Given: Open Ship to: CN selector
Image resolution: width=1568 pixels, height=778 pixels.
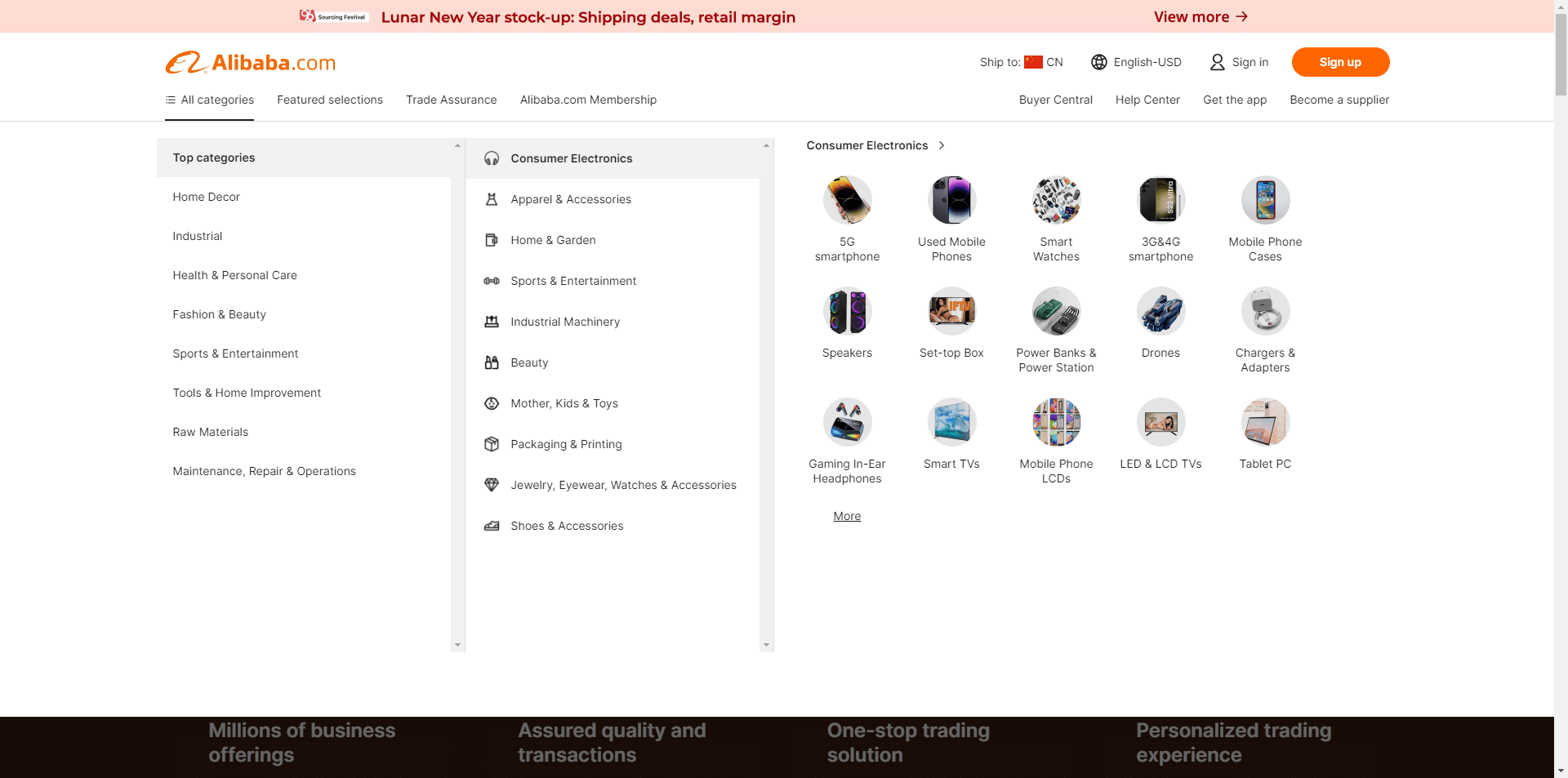Looking at the screenshot, I should point(1022,62).
